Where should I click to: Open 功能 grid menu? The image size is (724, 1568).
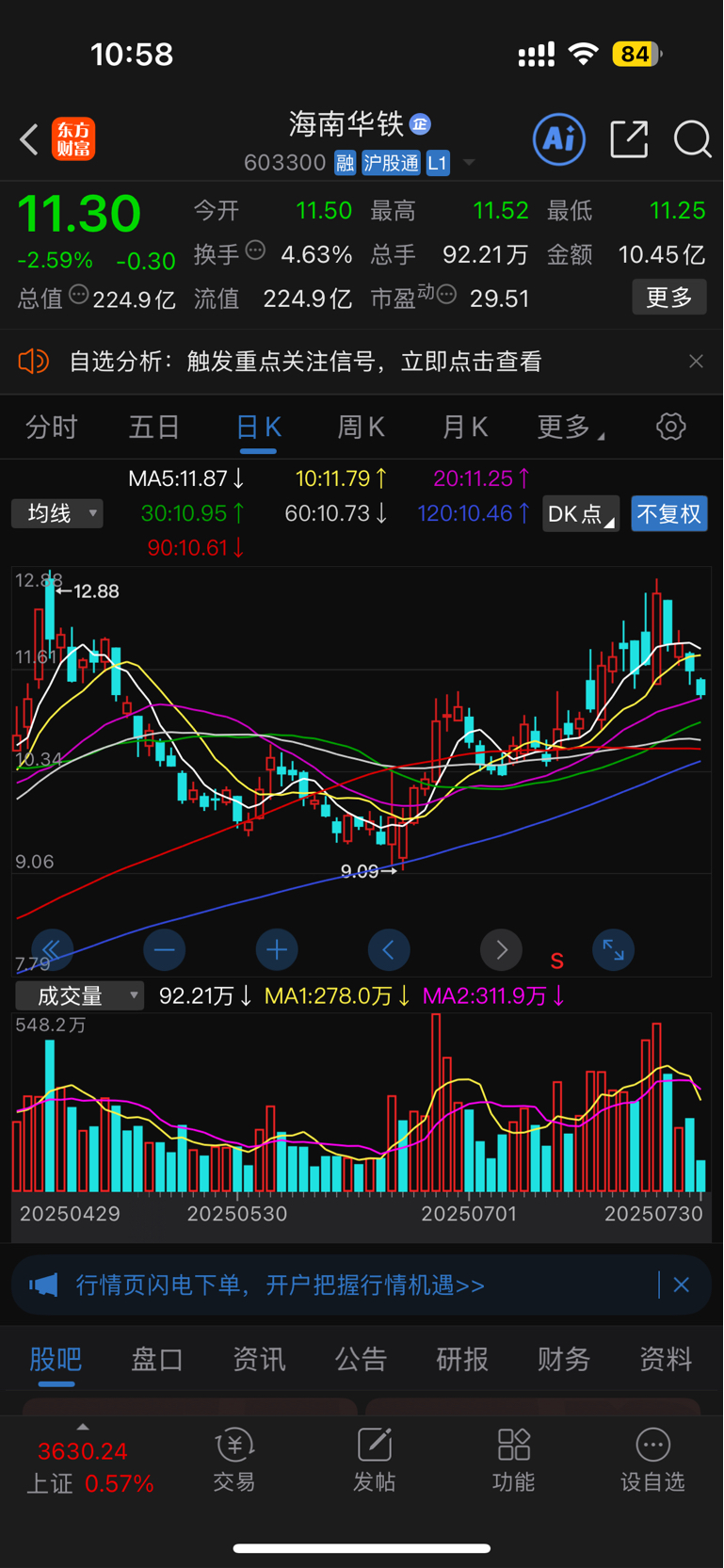click(x=513, y=1461)
